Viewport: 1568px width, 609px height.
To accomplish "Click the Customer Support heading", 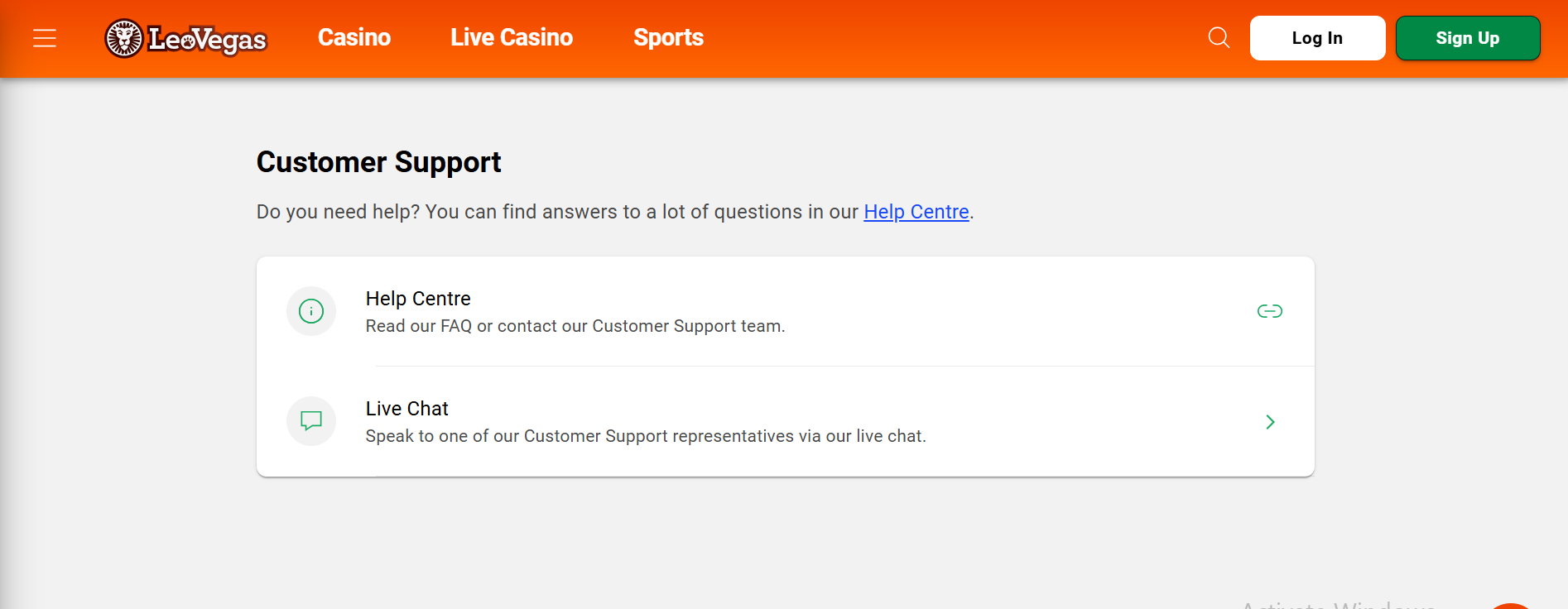I will pos(378,162).
